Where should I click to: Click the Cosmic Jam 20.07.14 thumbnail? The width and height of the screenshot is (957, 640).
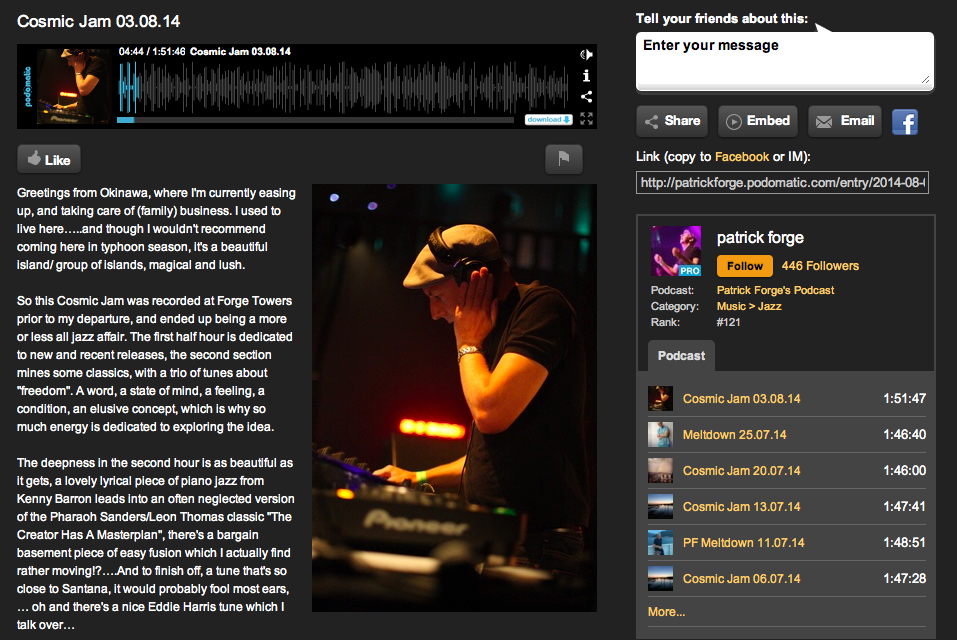pyautogui.click(x=660, y=470)
